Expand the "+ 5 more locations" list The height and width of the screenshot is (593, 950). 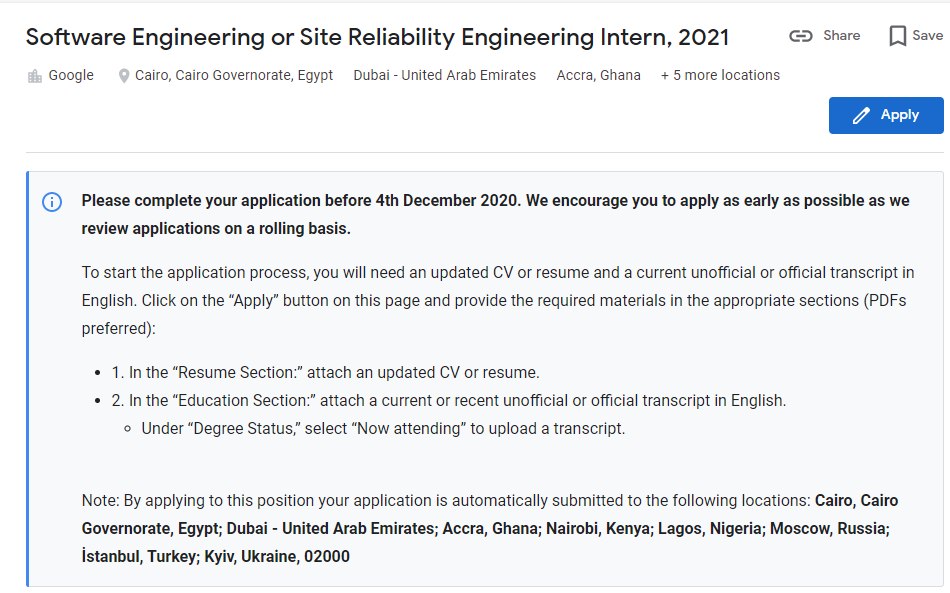(720, 75)
